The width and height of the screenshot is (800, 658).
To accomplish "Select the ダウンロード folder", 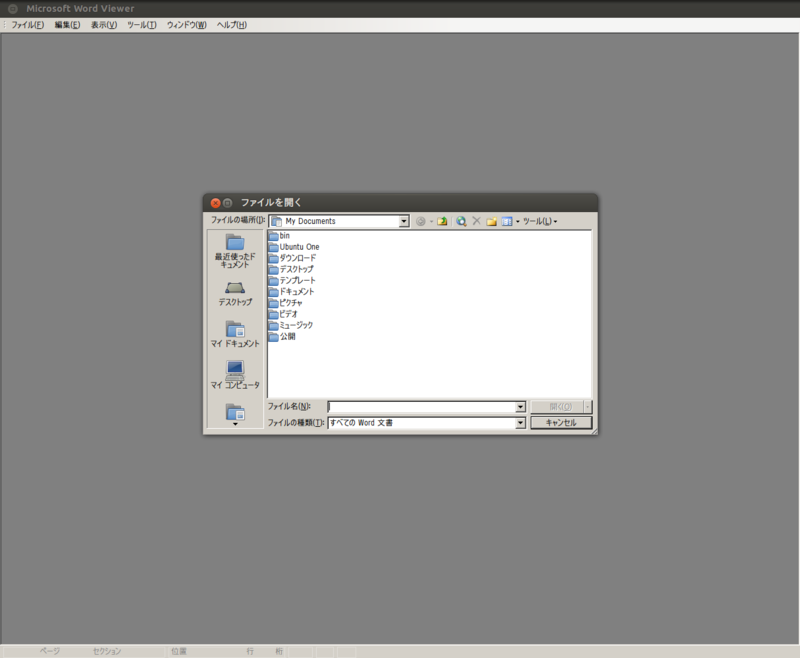I will tap(292, 258).
